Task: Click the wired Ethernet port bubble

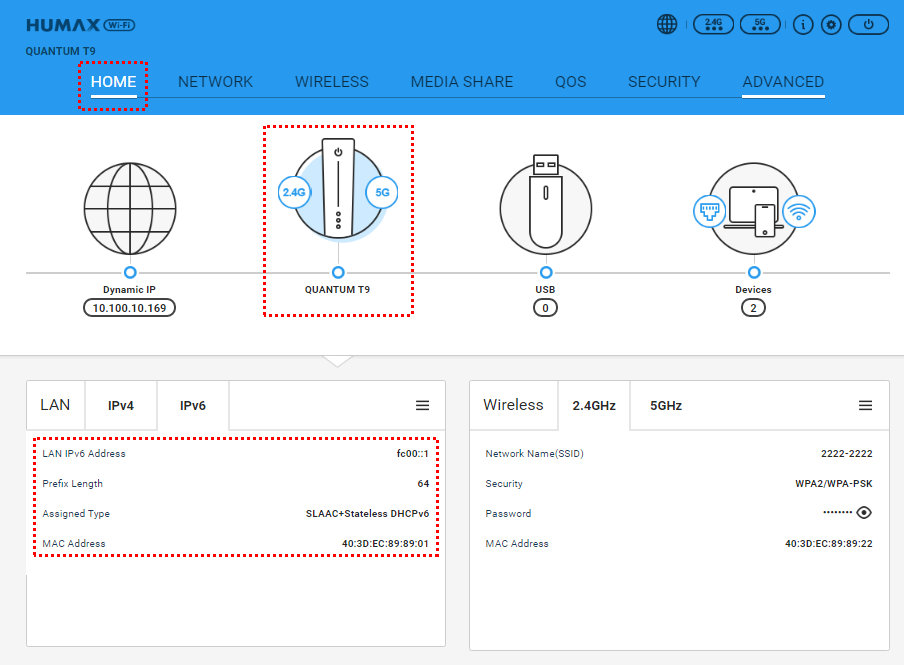Action: pos(709,211)
